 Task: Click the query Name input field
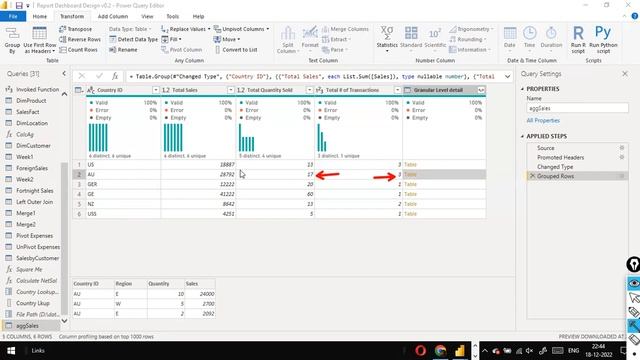coord(577,108)
